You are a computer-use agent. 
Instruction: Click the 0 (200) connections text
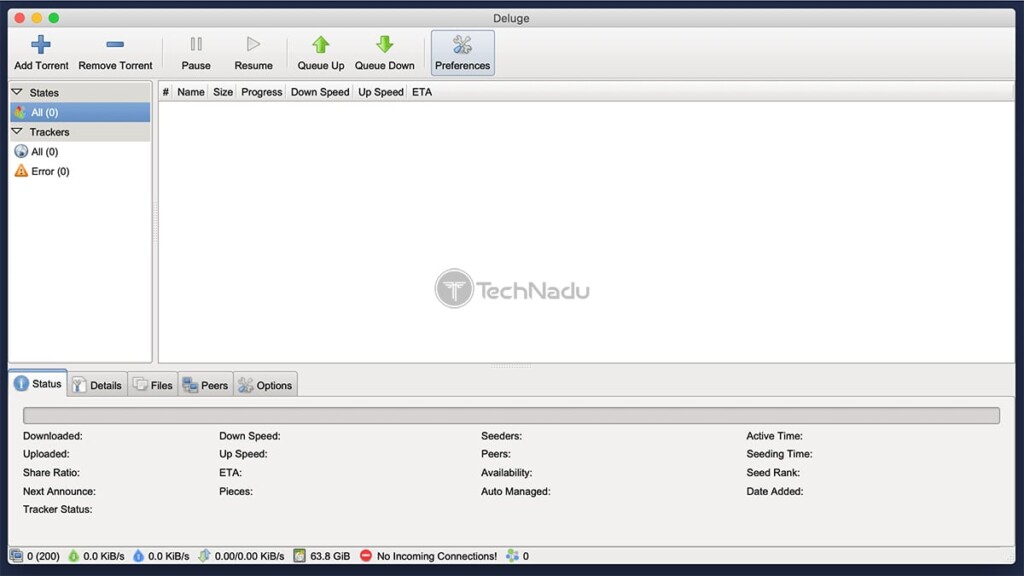click(x=43, y=556)
